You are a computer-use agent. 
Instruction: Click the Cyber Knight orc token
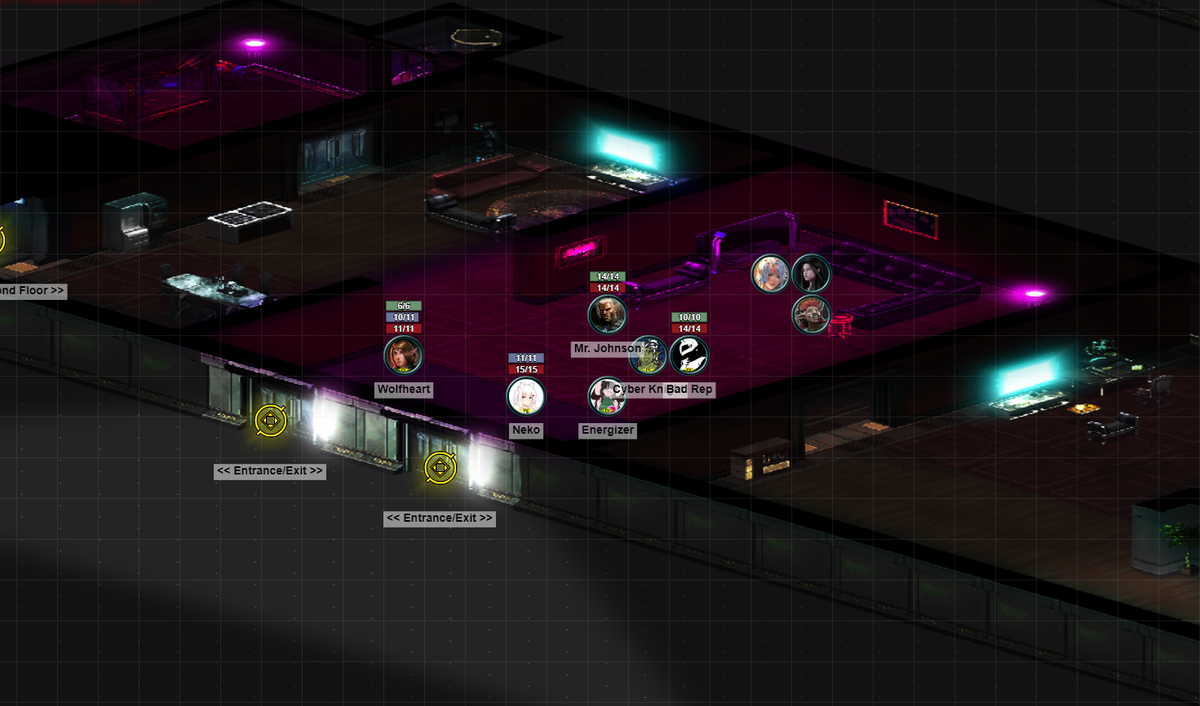(x=648, y=355)
